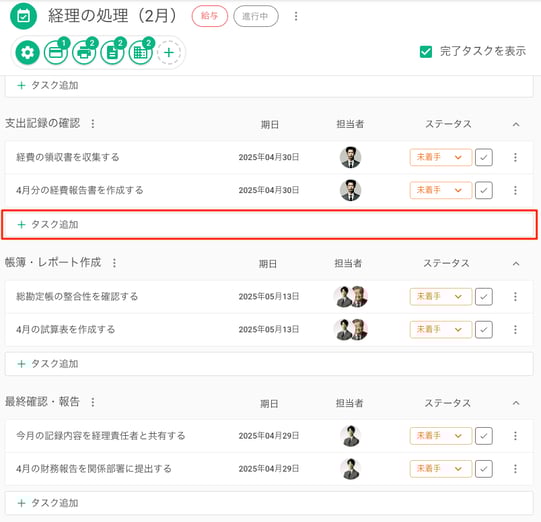Collapse the 支出記録の確認 section
Image resolution: width=541 pixels, height=522 pixels.
(x=516, y=124)
